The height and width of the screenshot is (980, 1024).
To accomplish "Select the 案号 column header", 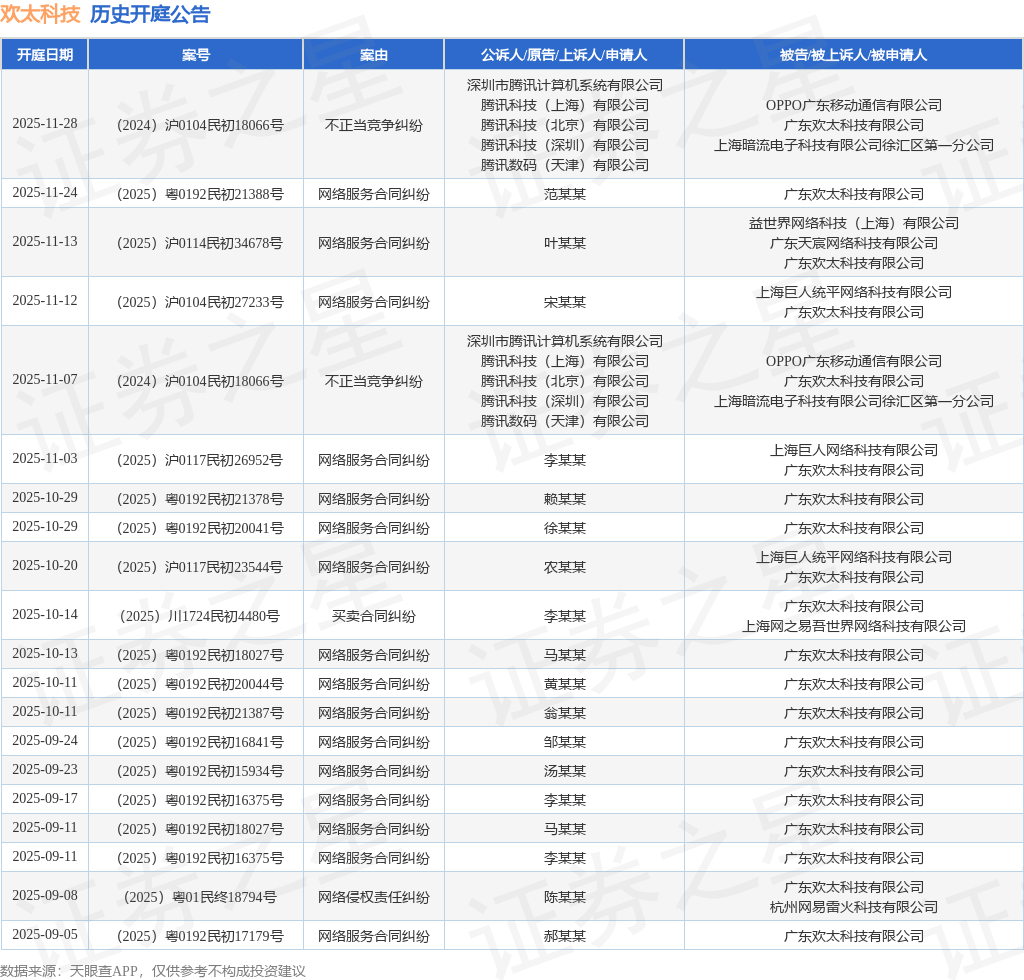I will [196, 55].
